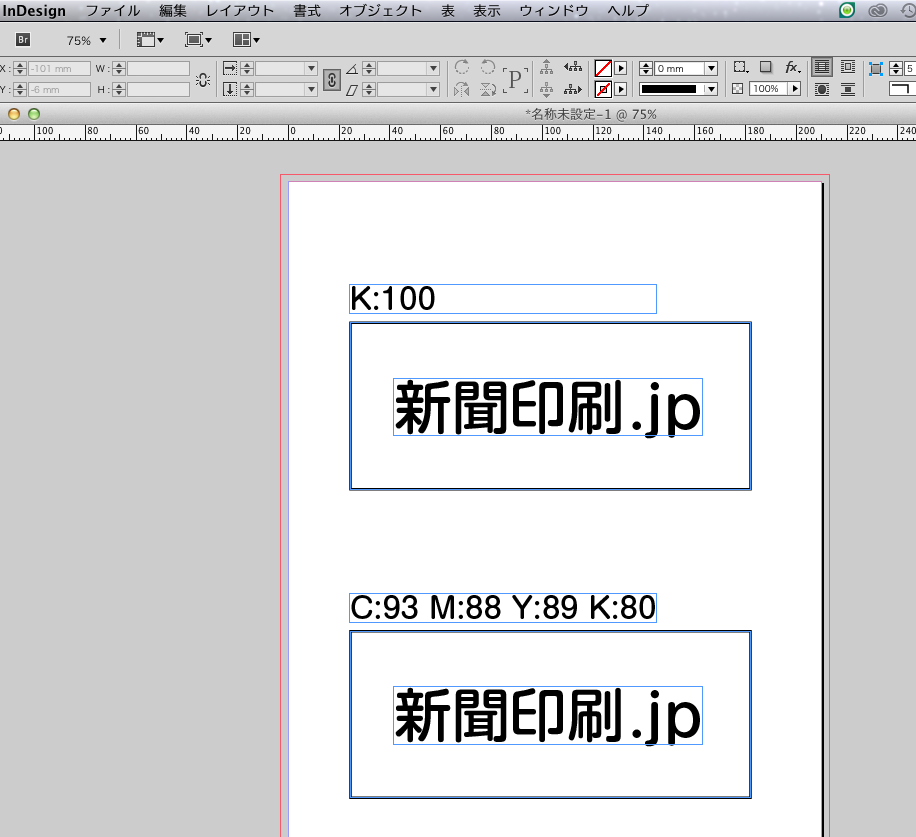Open the fx effects menu
This screenshot has height=837, width=916.
[792, 67]
